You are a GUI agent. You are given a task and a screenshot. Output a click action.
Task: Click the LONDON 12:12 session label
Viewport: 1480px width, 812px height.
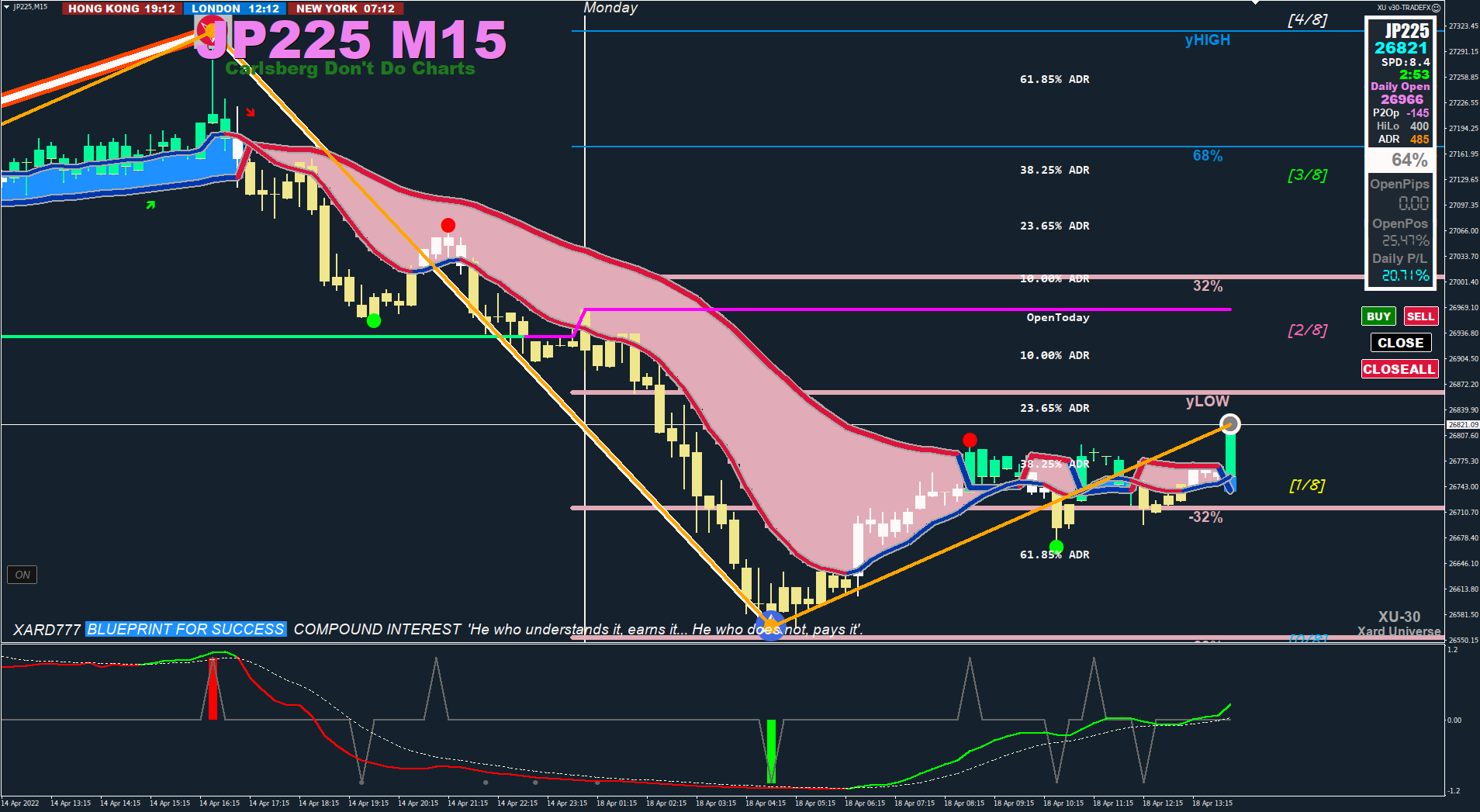(236, 9)
